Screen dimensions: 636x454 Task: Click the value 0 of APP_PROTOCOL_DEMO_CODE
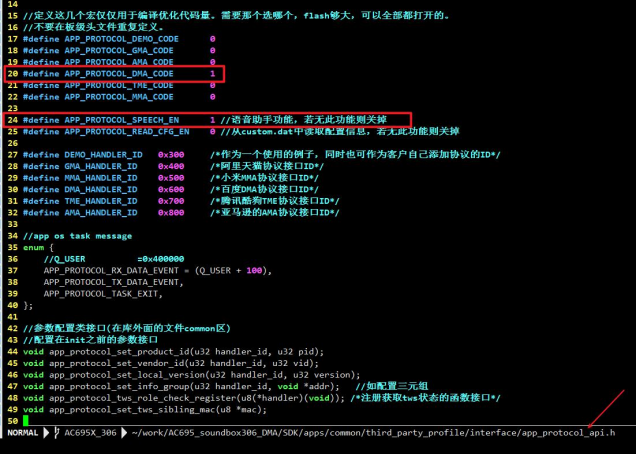click(x=213, y=39)
